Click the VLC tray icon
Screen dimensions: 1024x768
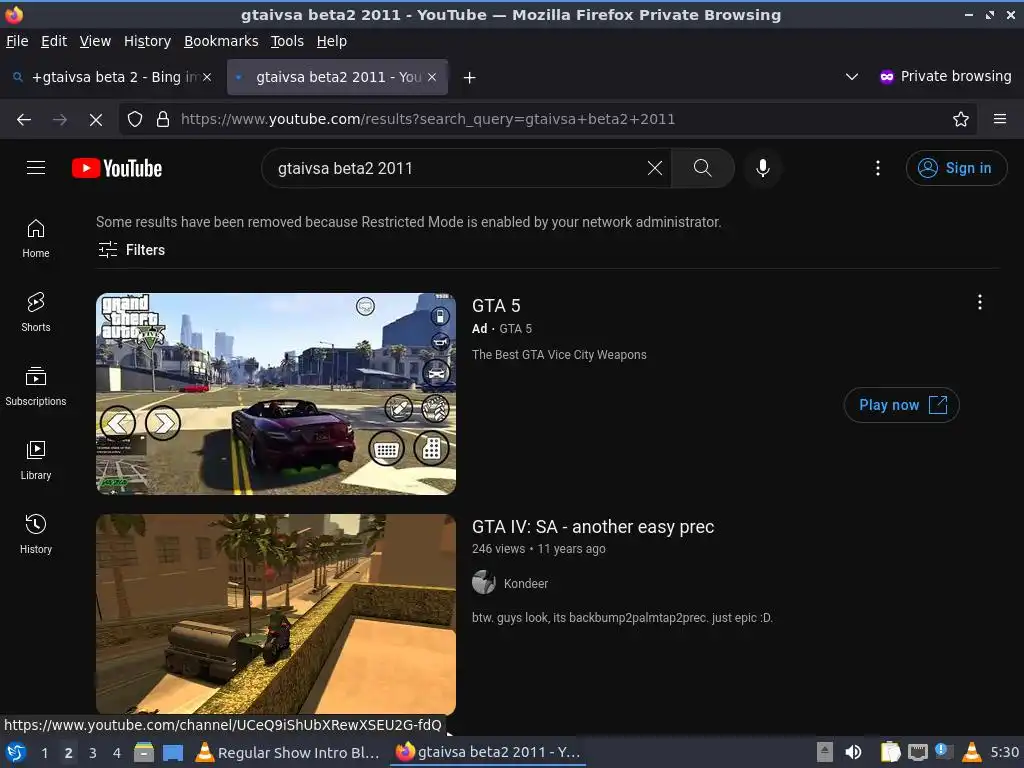click(972, 752)
